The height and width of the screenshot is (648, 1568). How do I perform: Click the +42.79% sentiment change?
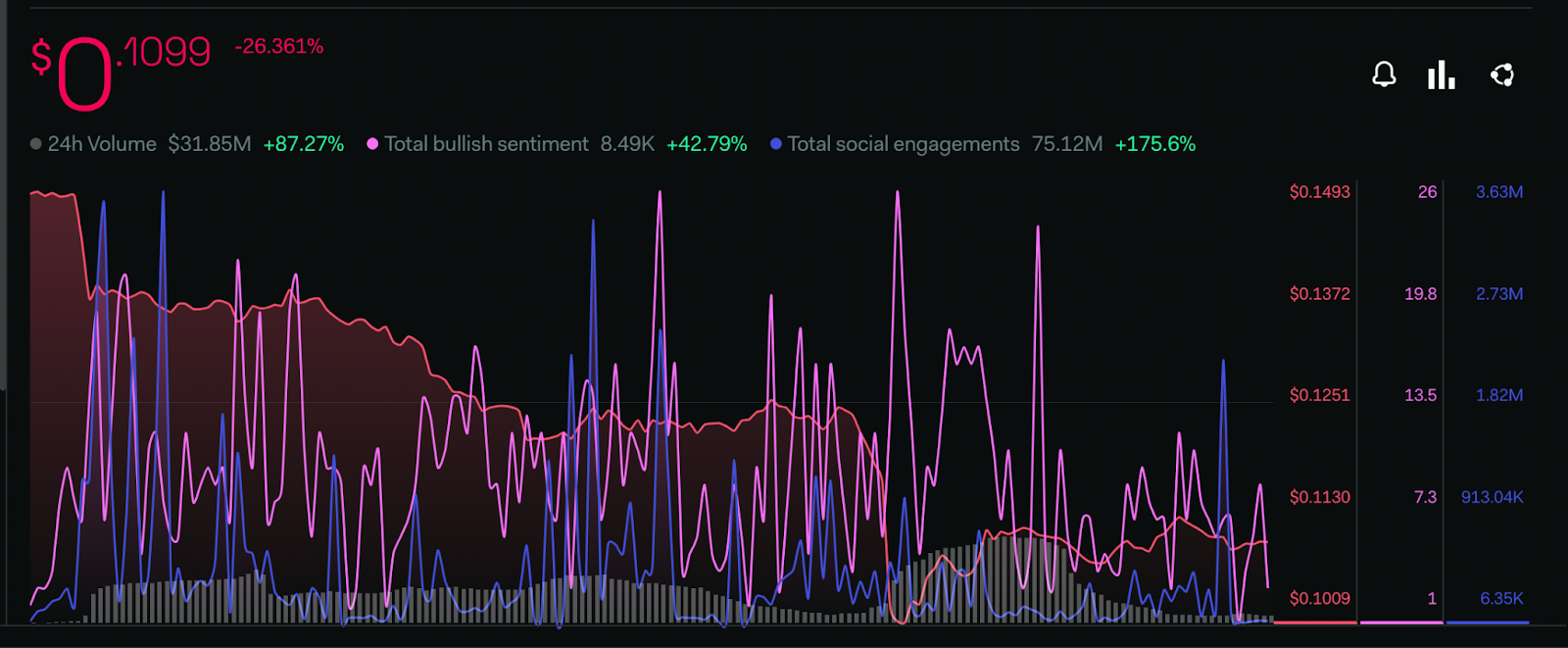click(707, 144)
